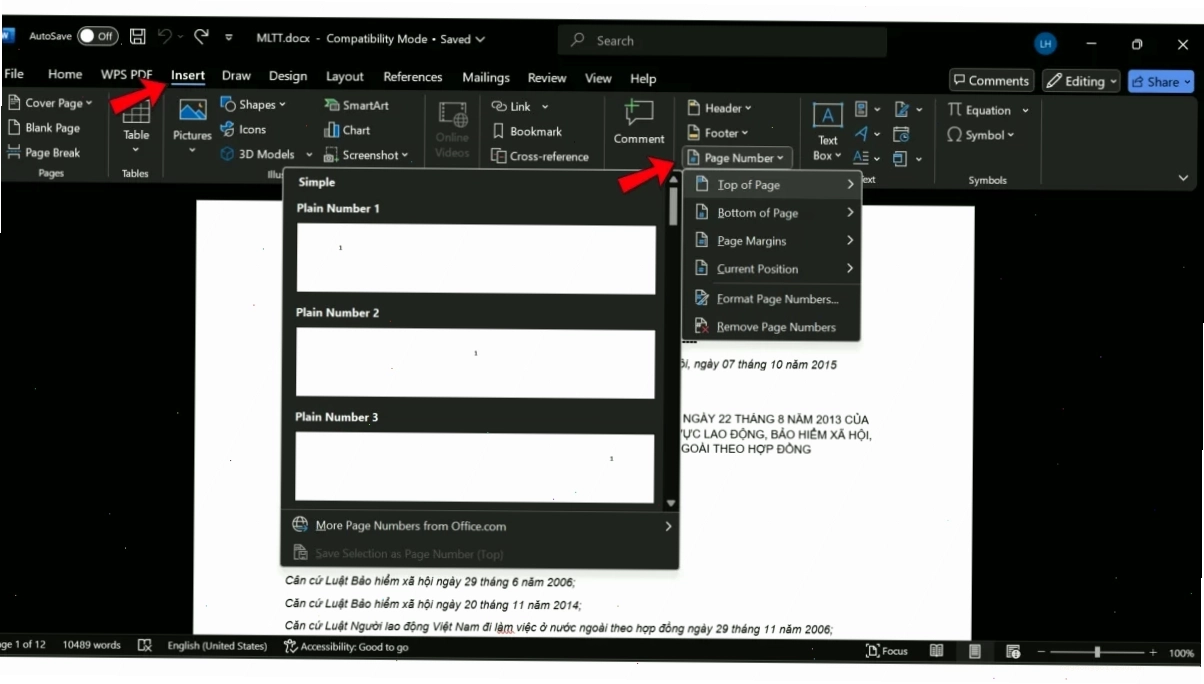Open the Cover Page dropdown
Screen dimensions: 1204x684
tap(49, 103)
